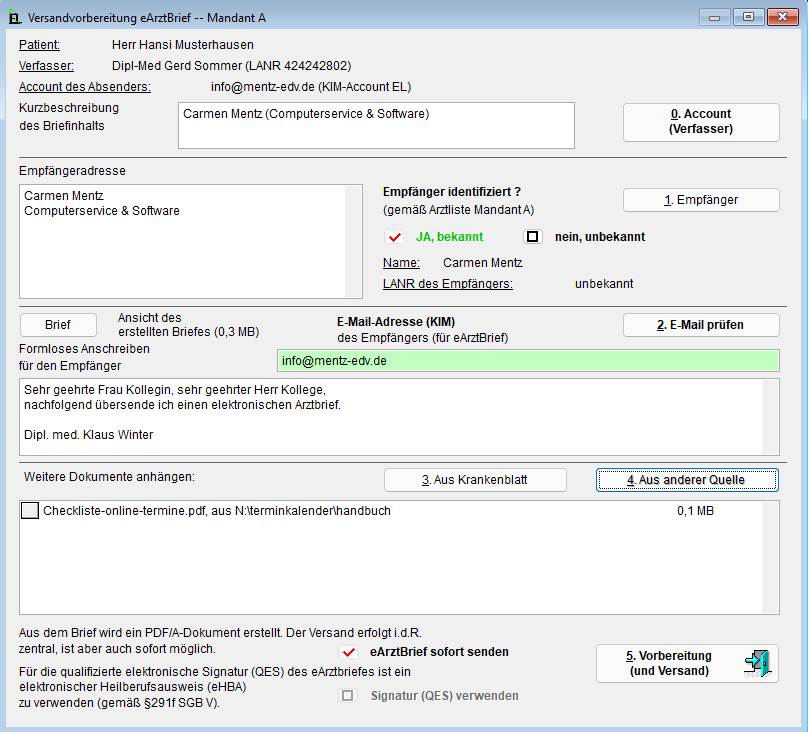The width and height of the screenshot is (808, 732).
Task: Click into the formloses Anschreiben message text
Action: point(390,414)
